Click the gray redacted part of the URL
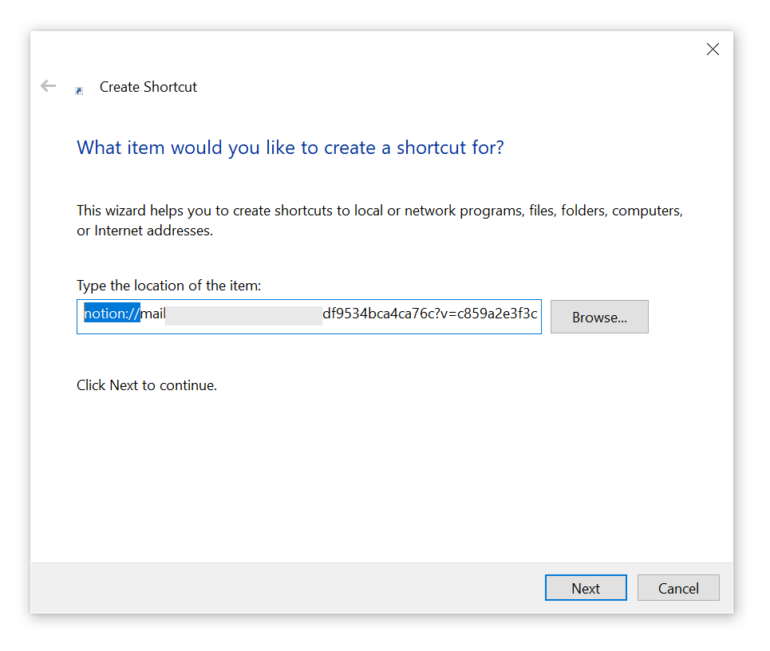The height and width of the screenshot is (651, 770). 243,315
